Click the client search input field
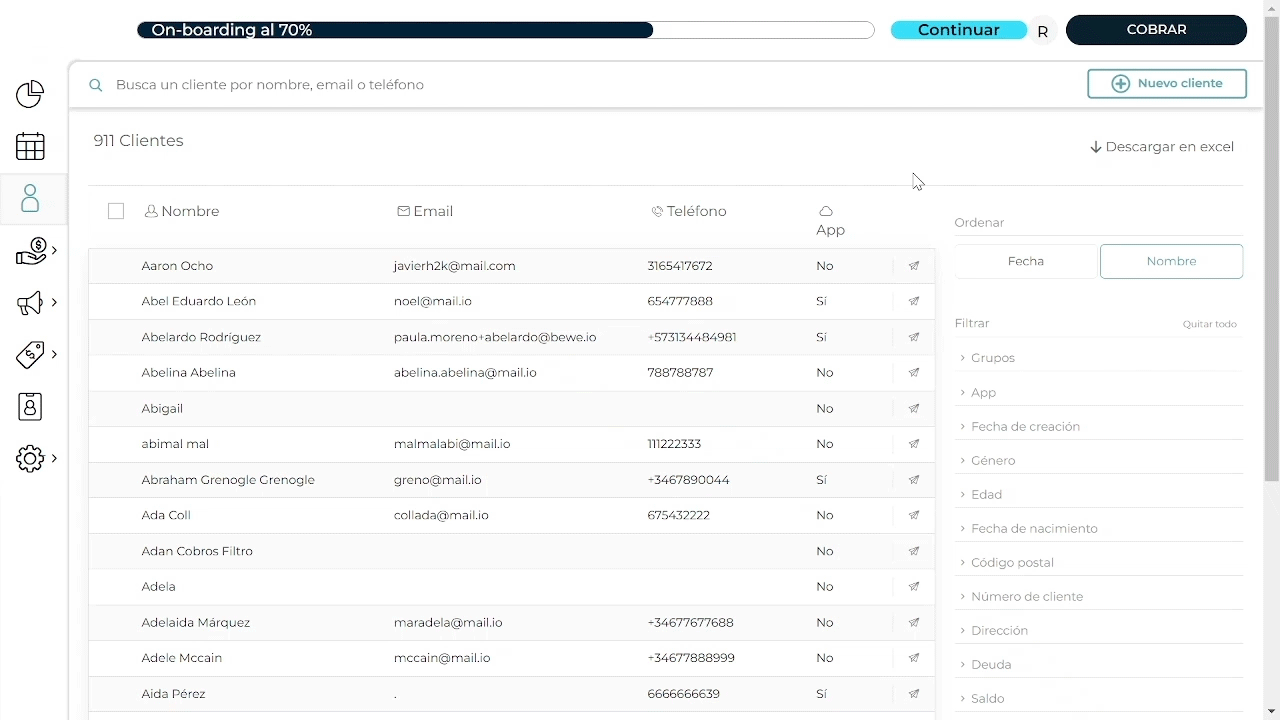 tap(590, 85)
